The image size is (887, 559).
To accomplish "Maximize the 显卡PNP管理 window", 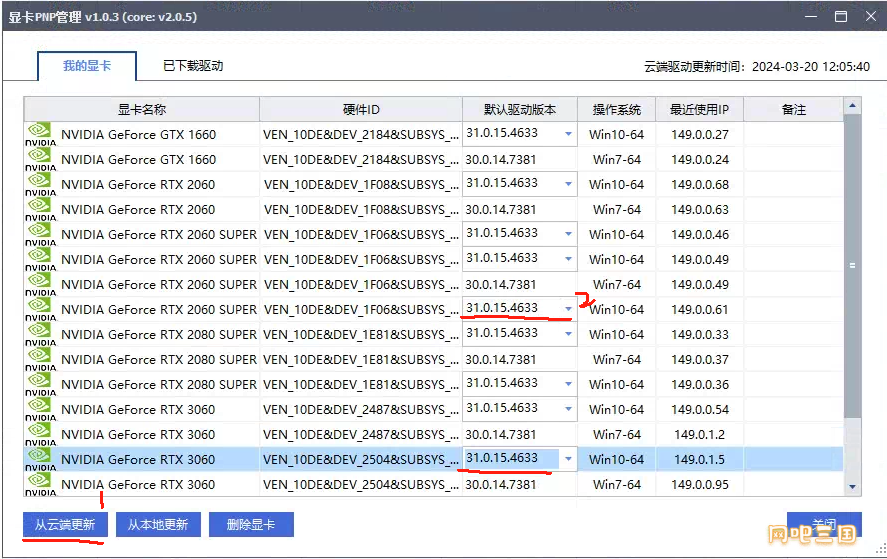I will tap(841, 16).
